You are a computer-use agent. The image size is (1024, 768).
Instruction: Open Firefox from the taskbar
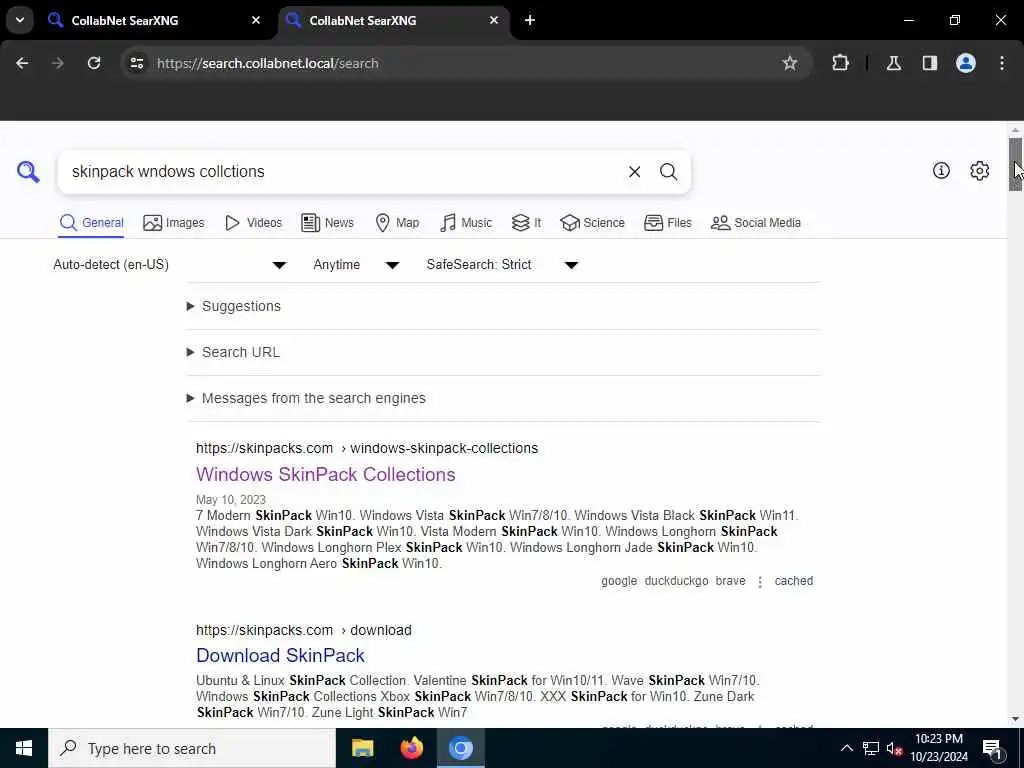click(411, 748)
